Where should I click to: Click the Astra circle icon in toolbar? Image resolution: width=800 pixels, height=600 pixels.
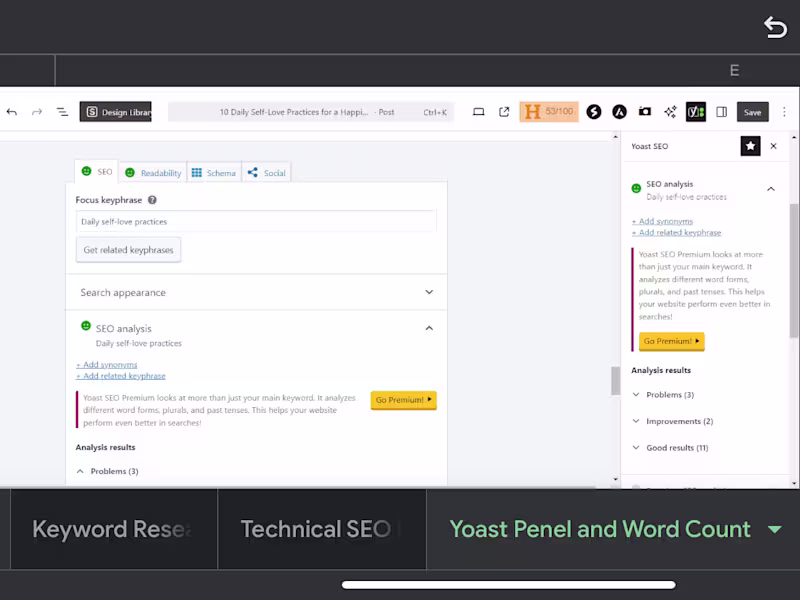tap(619, 112)
